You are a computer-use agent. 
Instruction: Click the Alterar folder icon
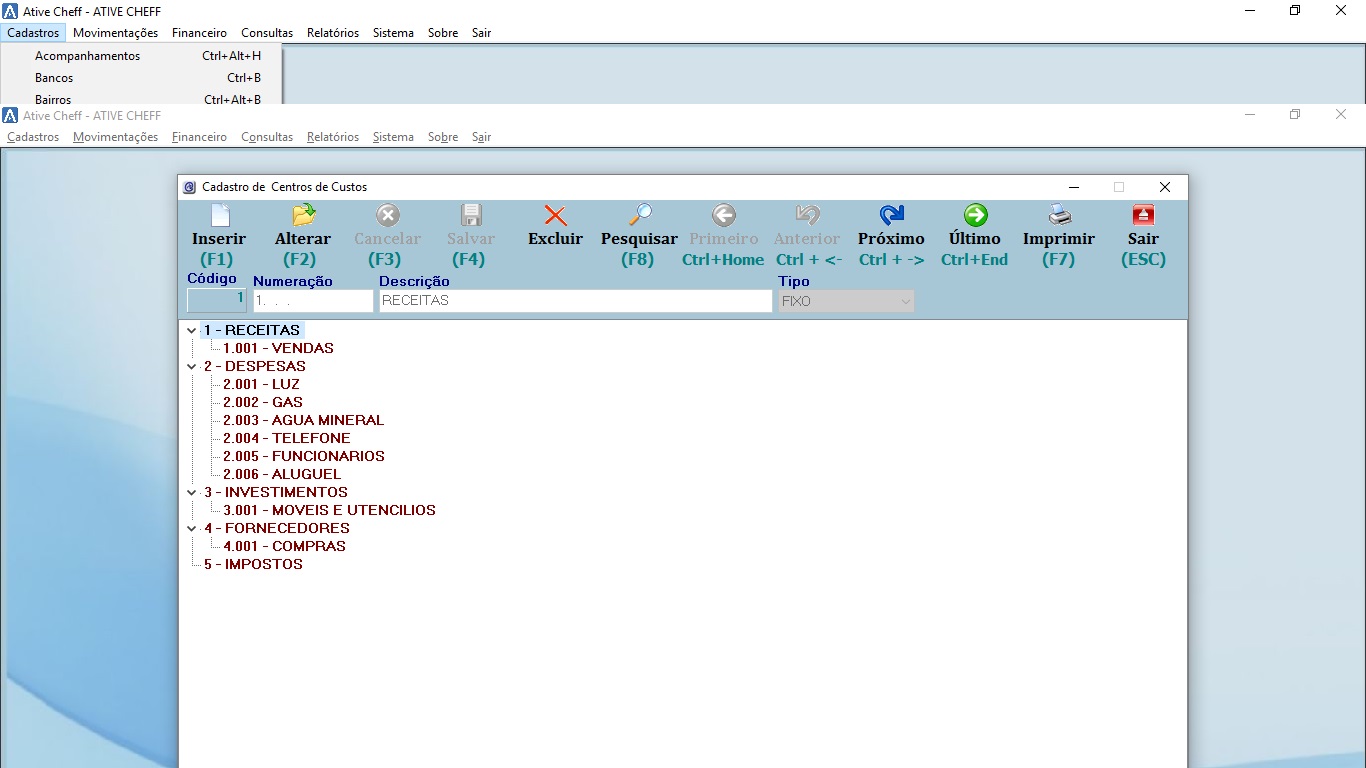point(303,215)
